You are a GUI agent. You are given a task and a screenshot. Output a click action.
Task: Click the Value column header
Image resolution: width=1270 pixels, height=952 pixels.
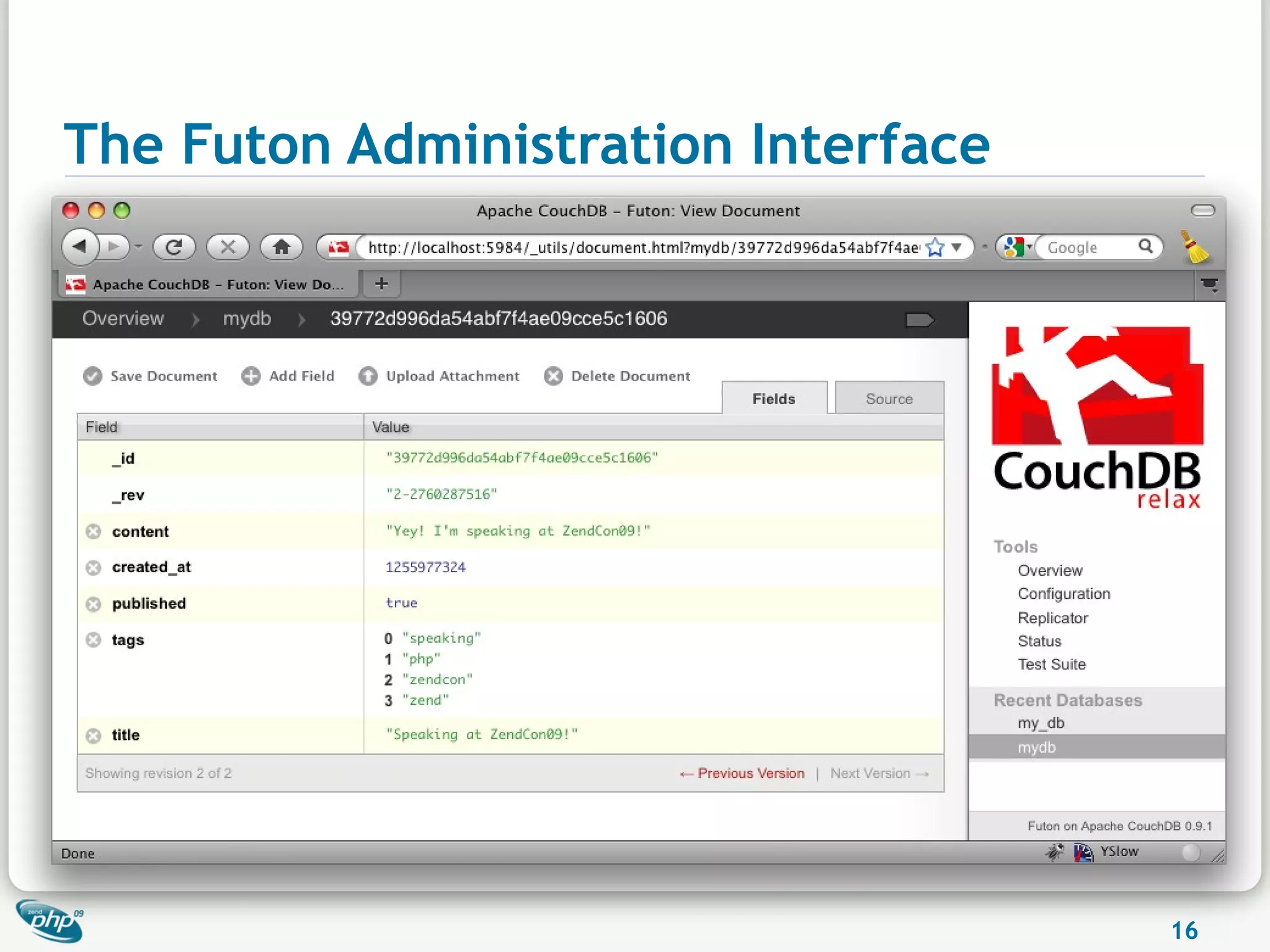click(654, 427)
